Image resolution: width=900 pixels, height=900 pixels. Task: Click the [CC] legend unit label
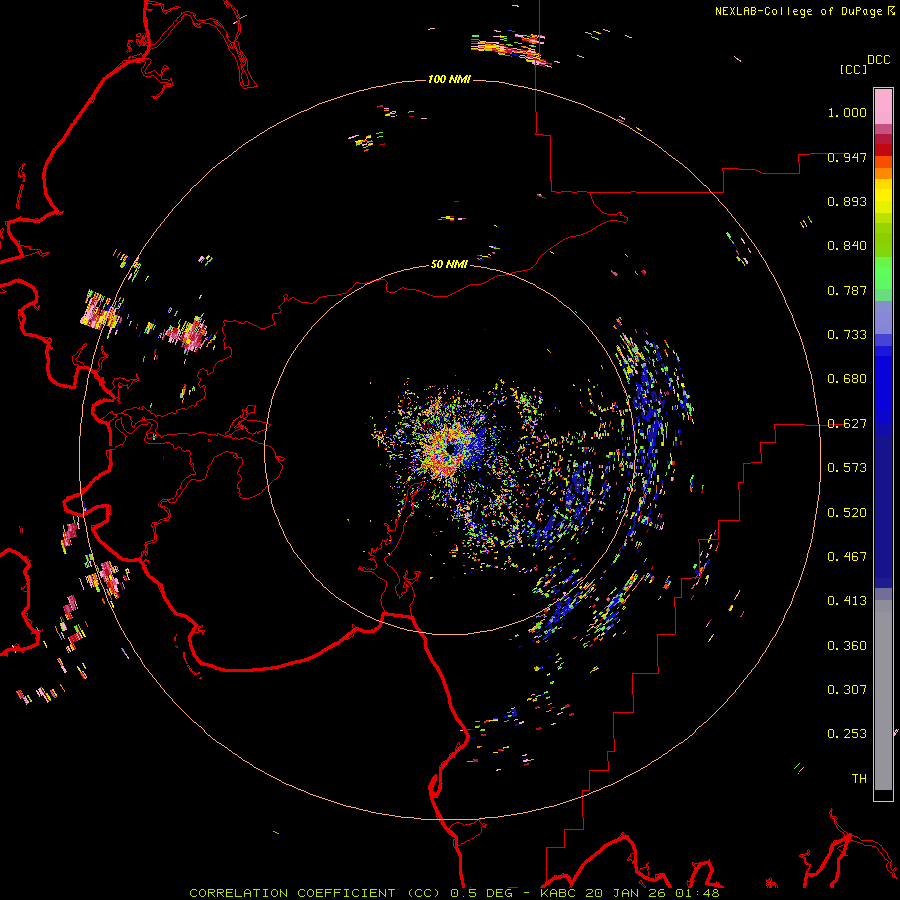pos(853,69)
